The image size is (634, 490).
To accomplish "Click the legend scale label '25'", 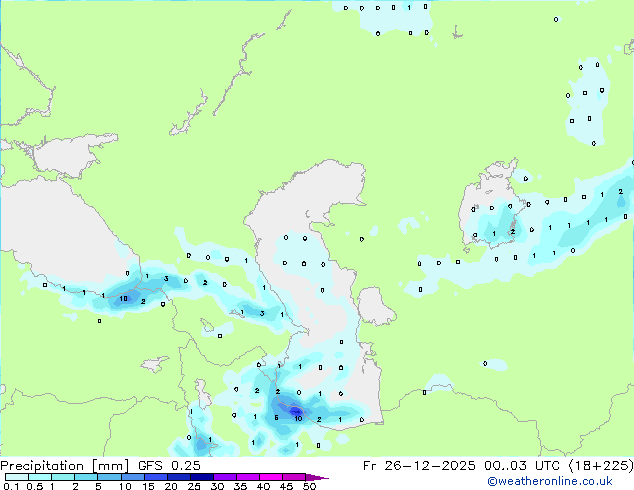I will pyautogui.click(x=194, y=486).
